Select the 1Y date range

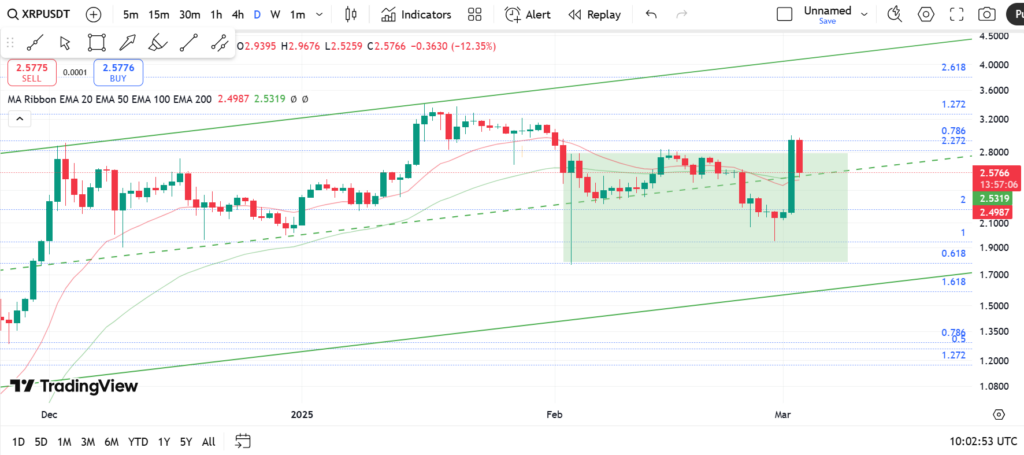[165, 441]
